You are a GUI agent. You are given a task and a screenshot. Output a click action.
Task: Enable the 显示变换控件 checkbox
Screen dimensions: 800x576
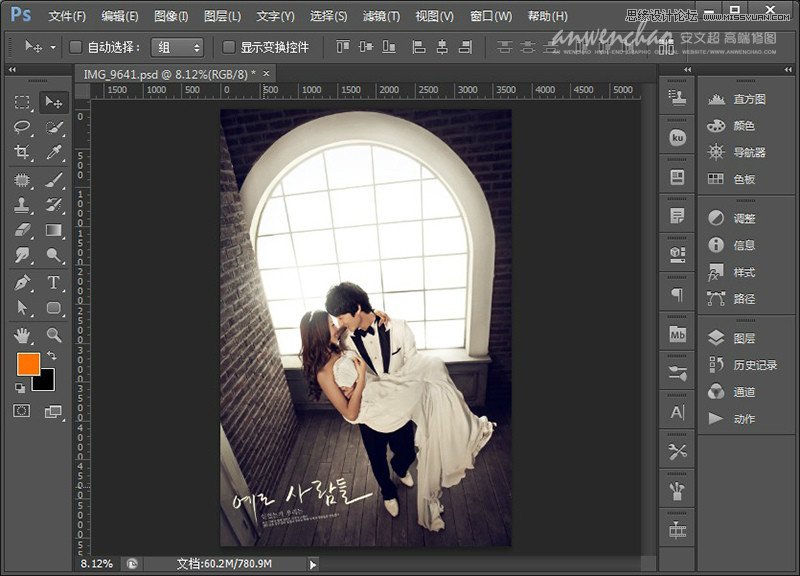(x=229, y=47)
